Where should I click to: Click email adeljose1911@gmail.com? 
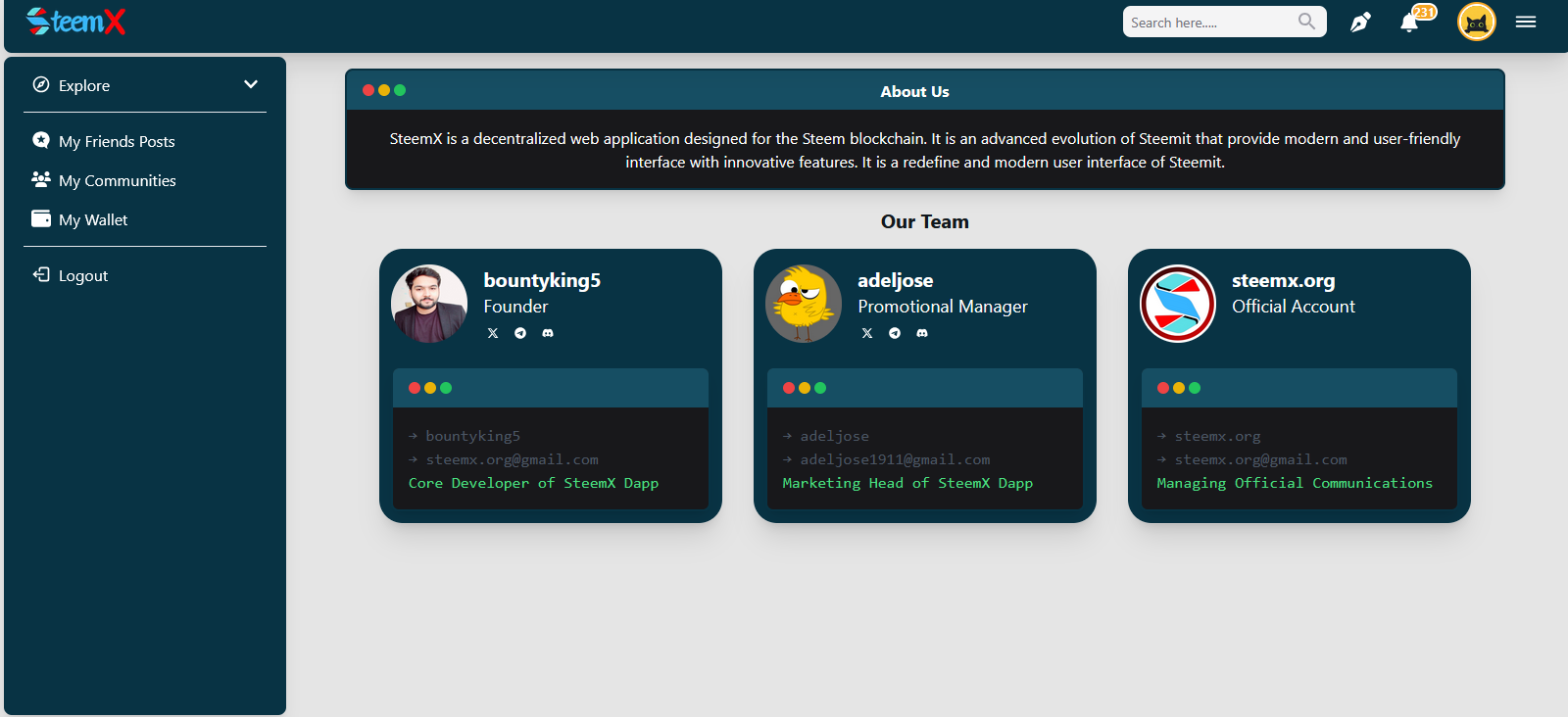[895, 459]
